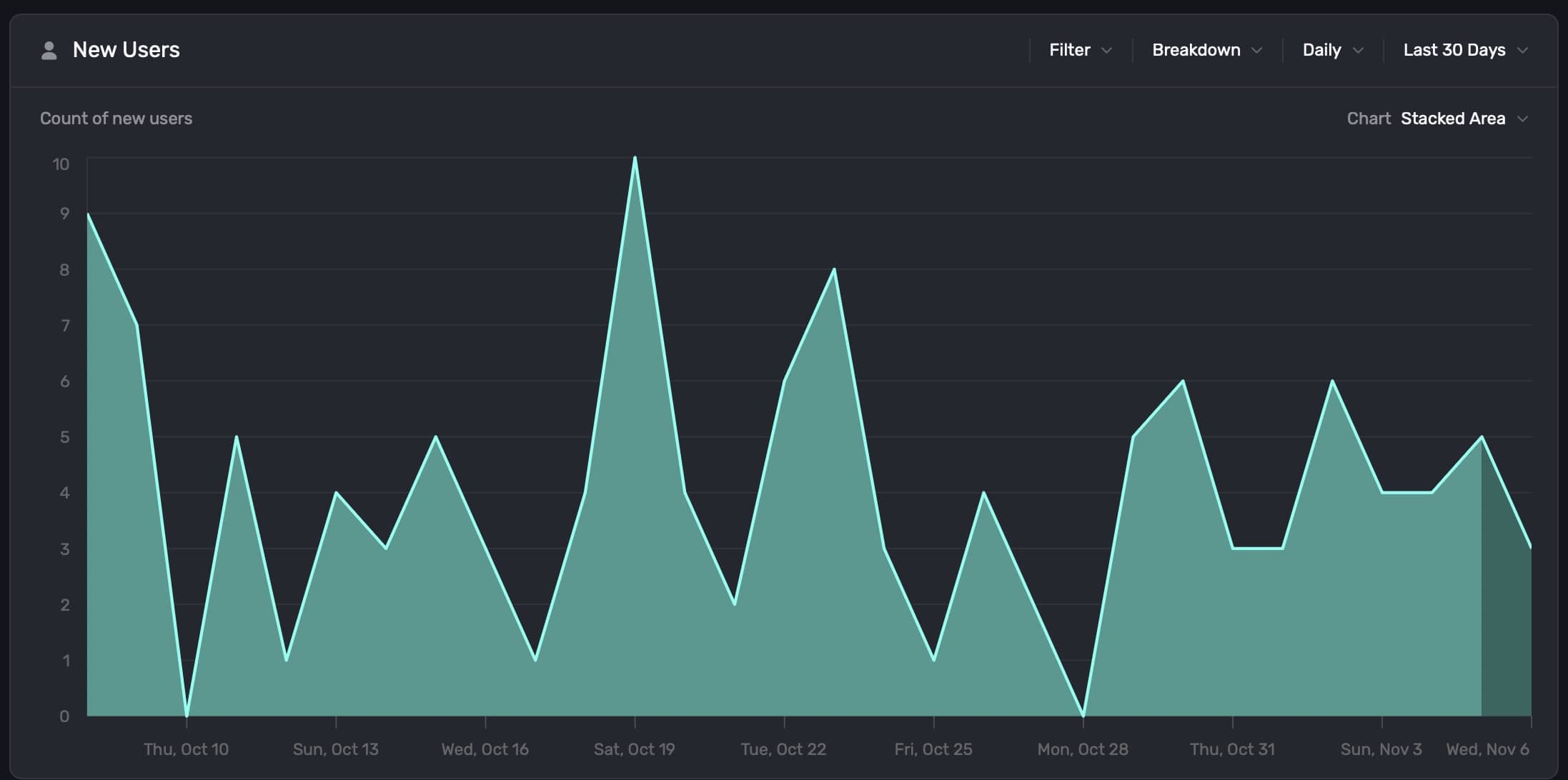Click the Sat, Oct 19 peak data point
This screenshot has height=780, width=1568.
(635, 158)
